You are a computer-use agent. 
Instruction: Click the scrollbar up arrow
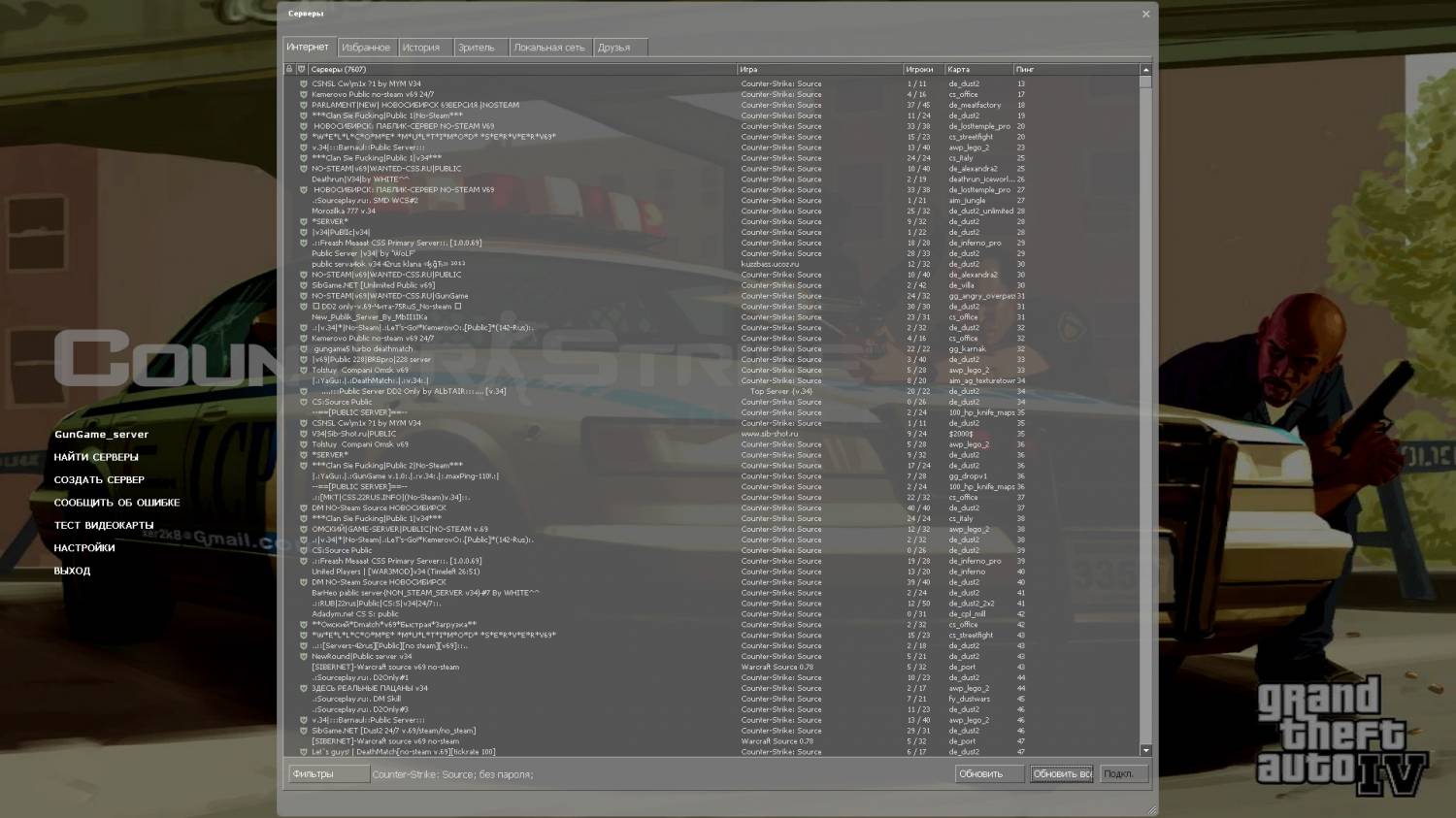(1145, 70)
